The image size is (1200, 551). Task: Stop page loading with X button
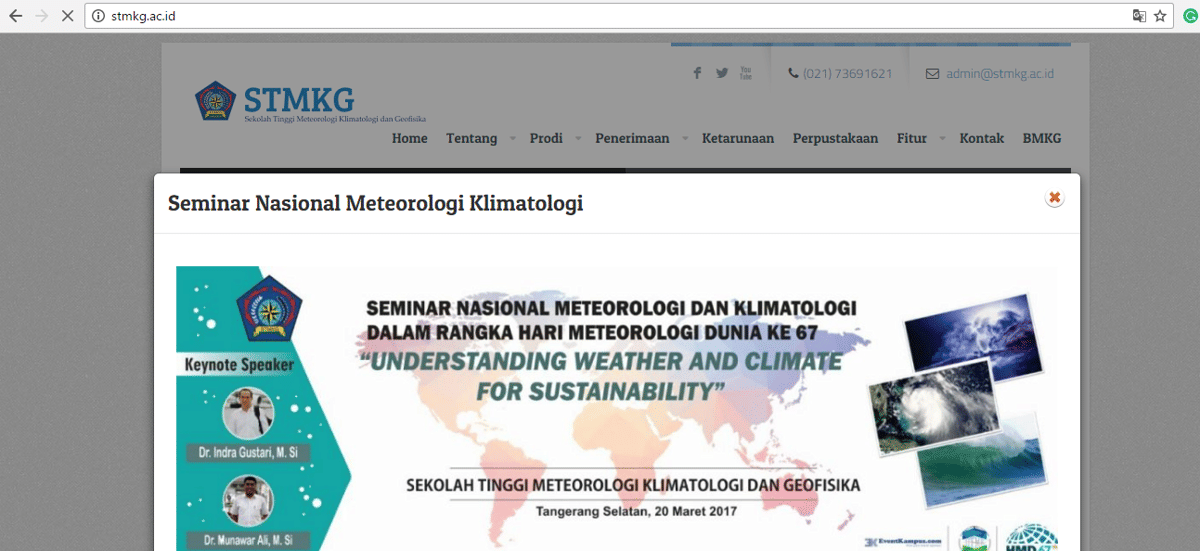[x=66, y=16]
